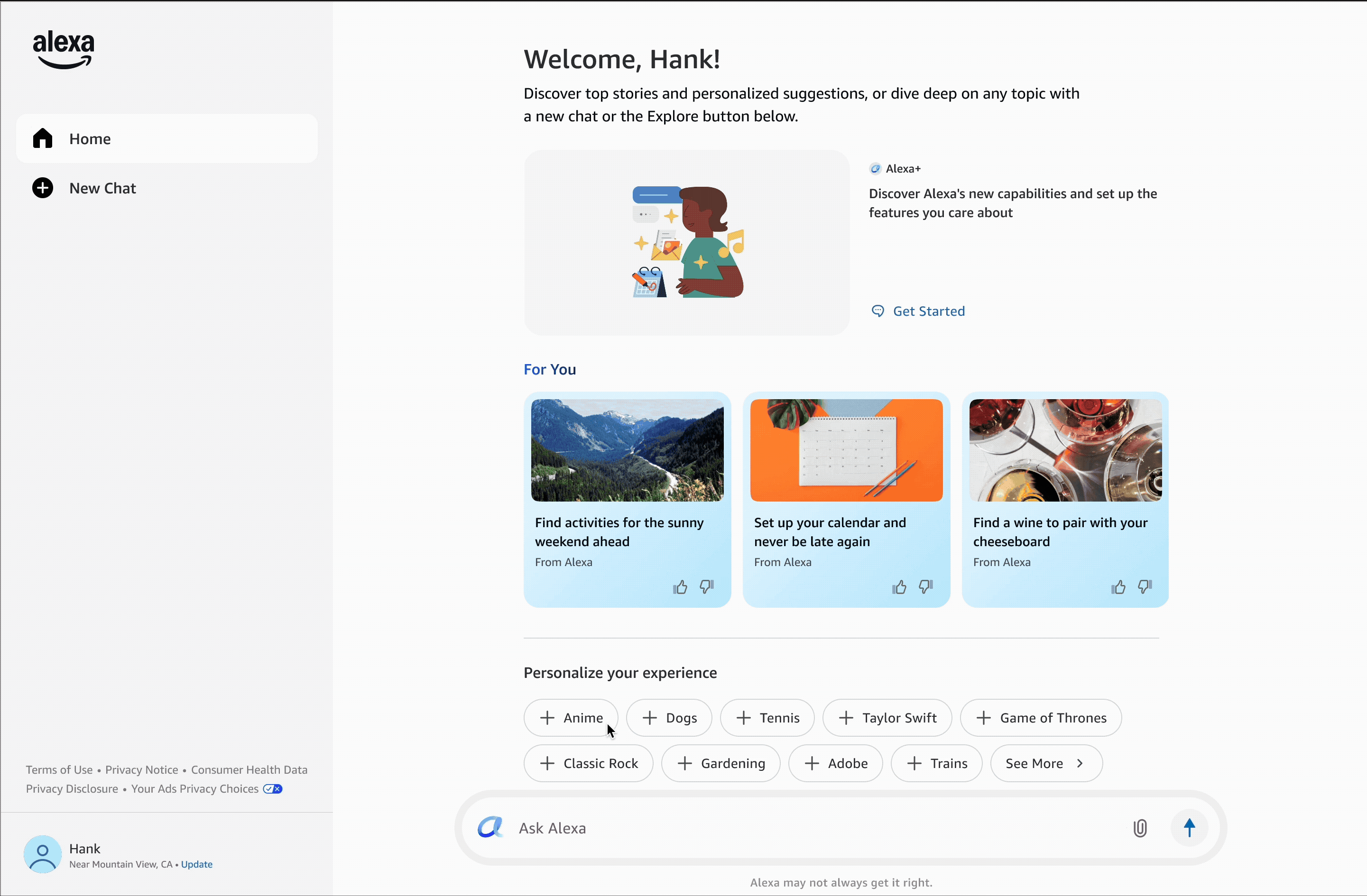Add Gardening interest chip
Screen dimensions: 1367x896
click(721, 763)
